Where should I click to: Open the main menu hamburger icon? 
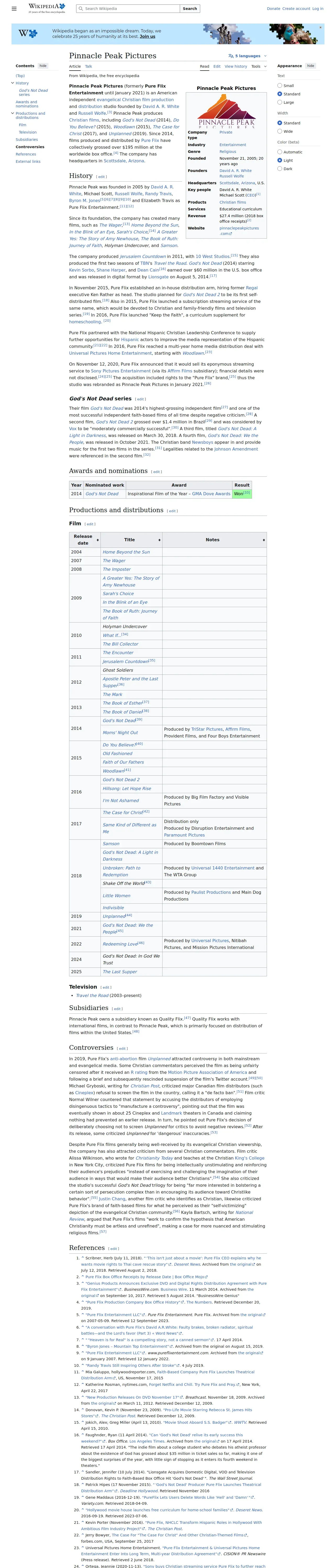click(x=14, y=9)
